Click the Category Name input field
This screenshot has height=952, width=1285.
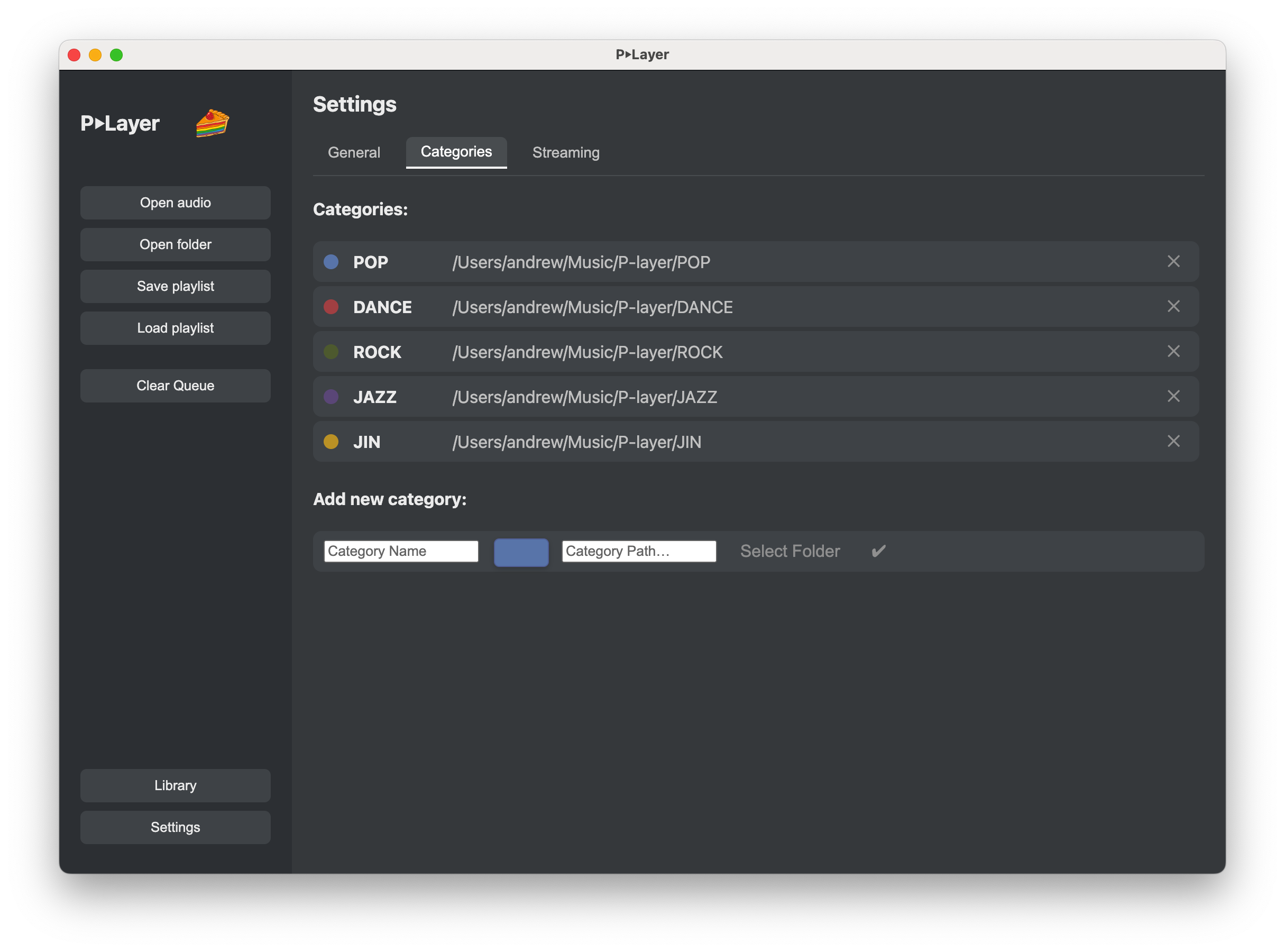click(x=400, y=551)
